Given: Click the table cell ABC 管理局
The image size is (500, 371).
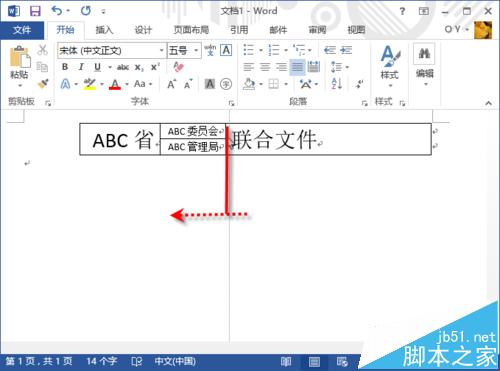Looking at the screenshot, I should coord(193,147).
